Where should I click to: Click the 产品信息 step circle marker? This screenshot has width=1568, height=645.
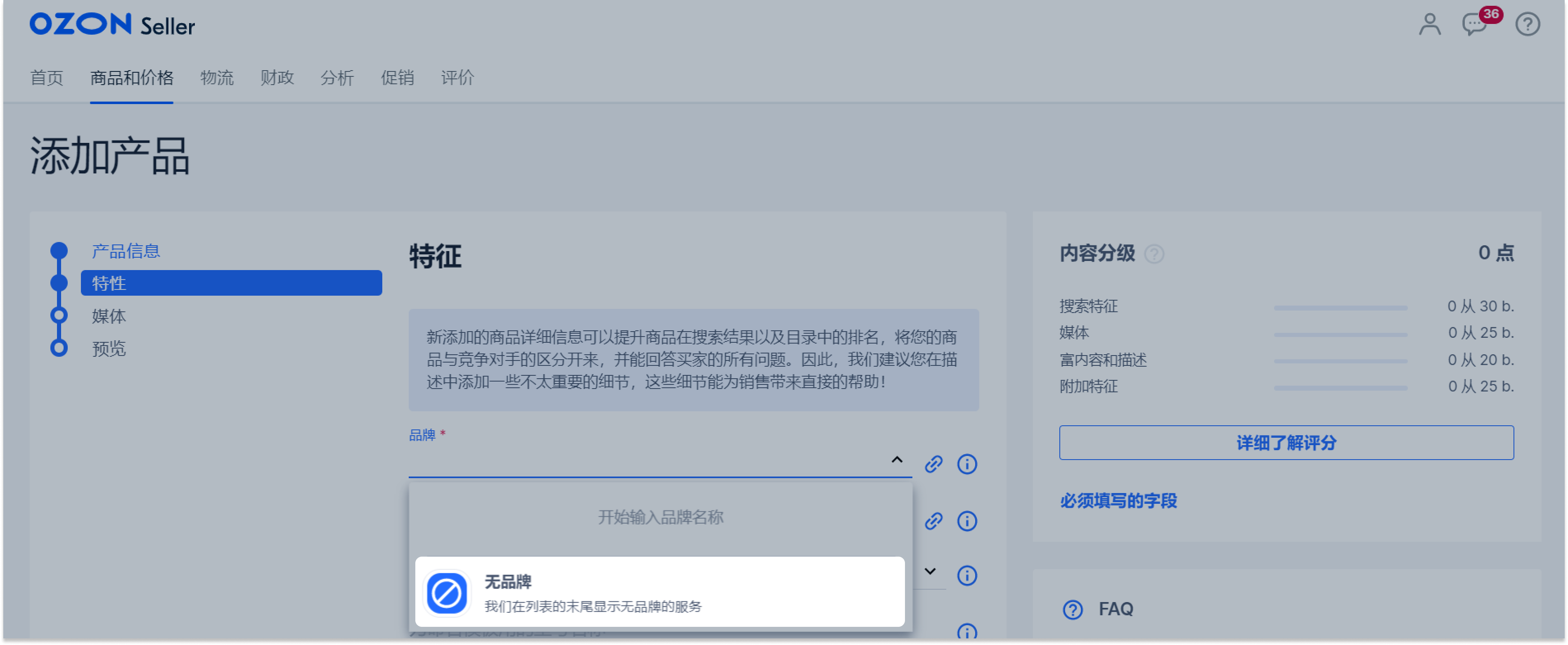click(x=59, y=251)
